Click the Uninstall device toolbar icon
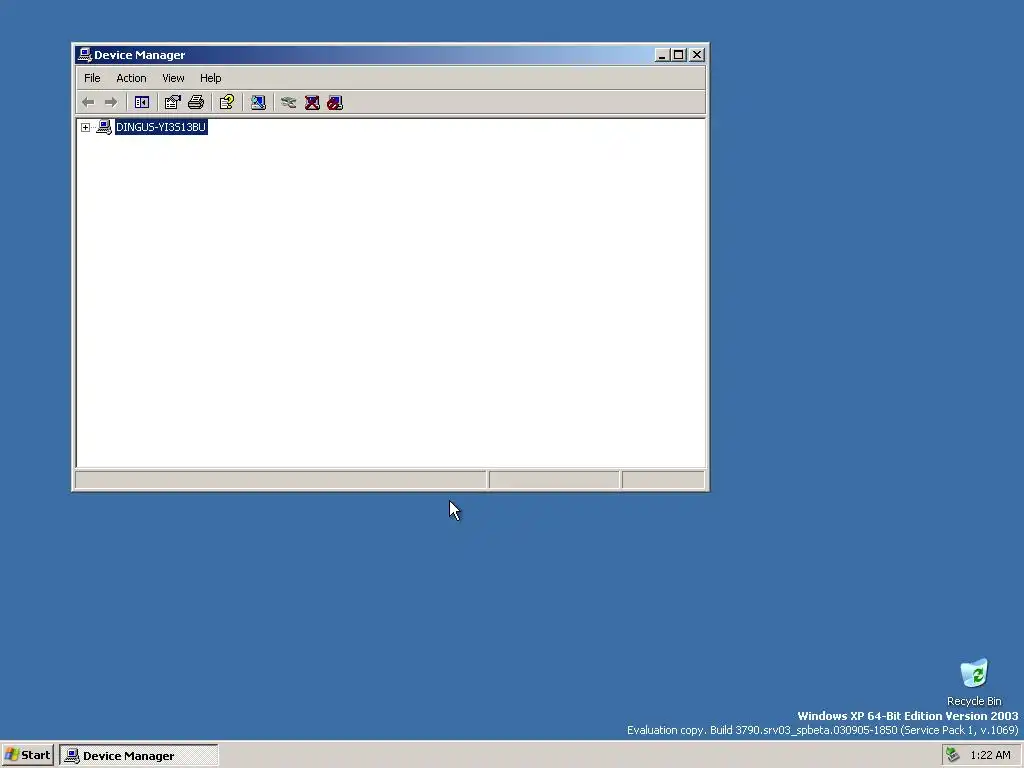 click(312, 103)
